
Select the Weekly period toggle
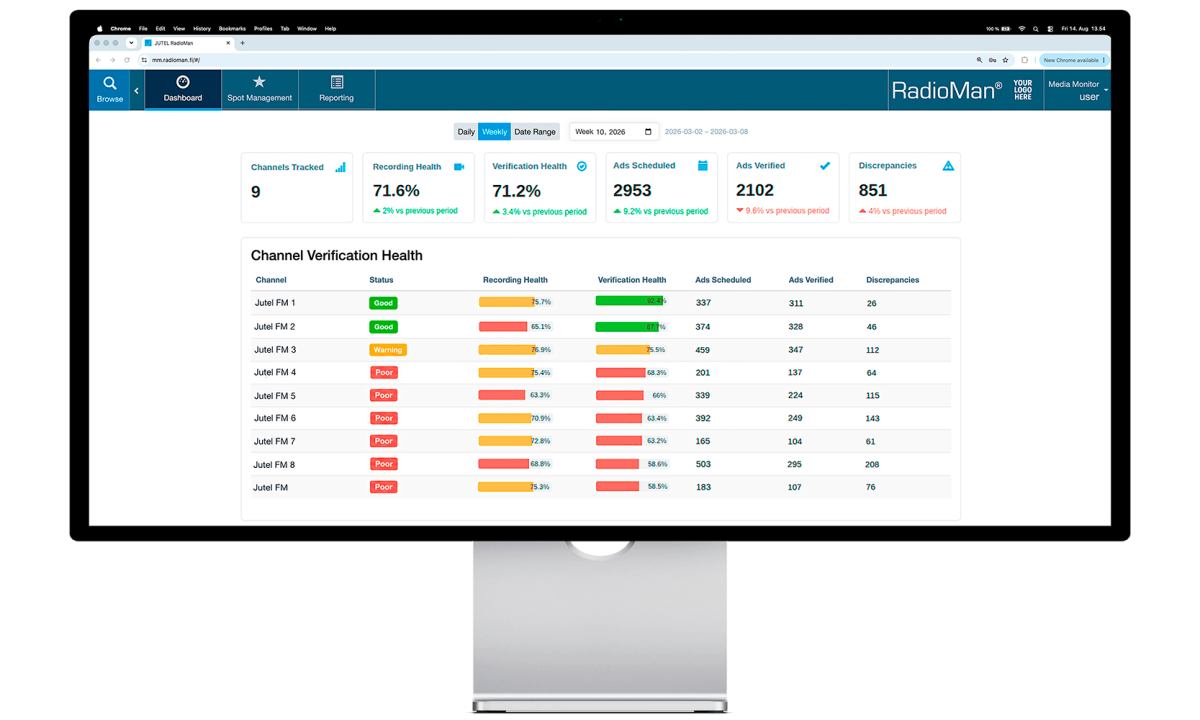click(x=495, y=132)
